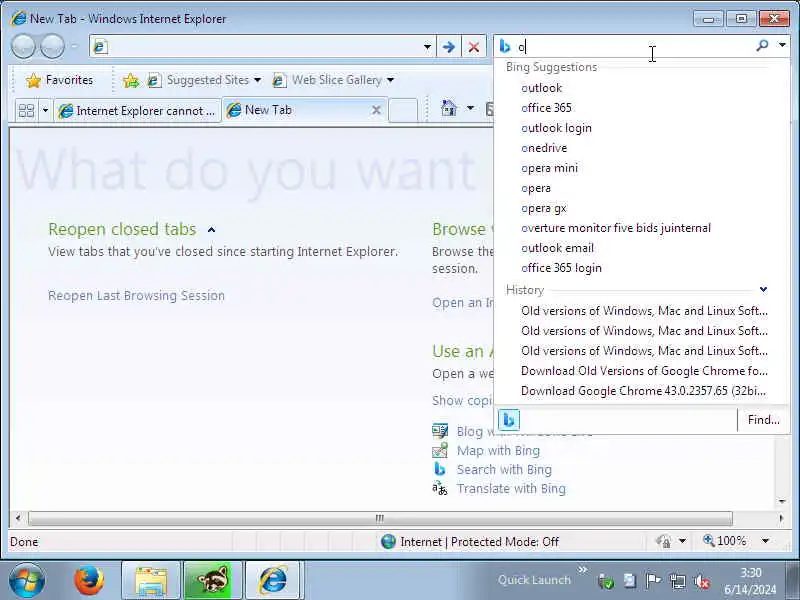The height and width of the screenshot is (600, 800).
Task: Click horizontal scrollbar left arrow
Action: click(18, 518)
